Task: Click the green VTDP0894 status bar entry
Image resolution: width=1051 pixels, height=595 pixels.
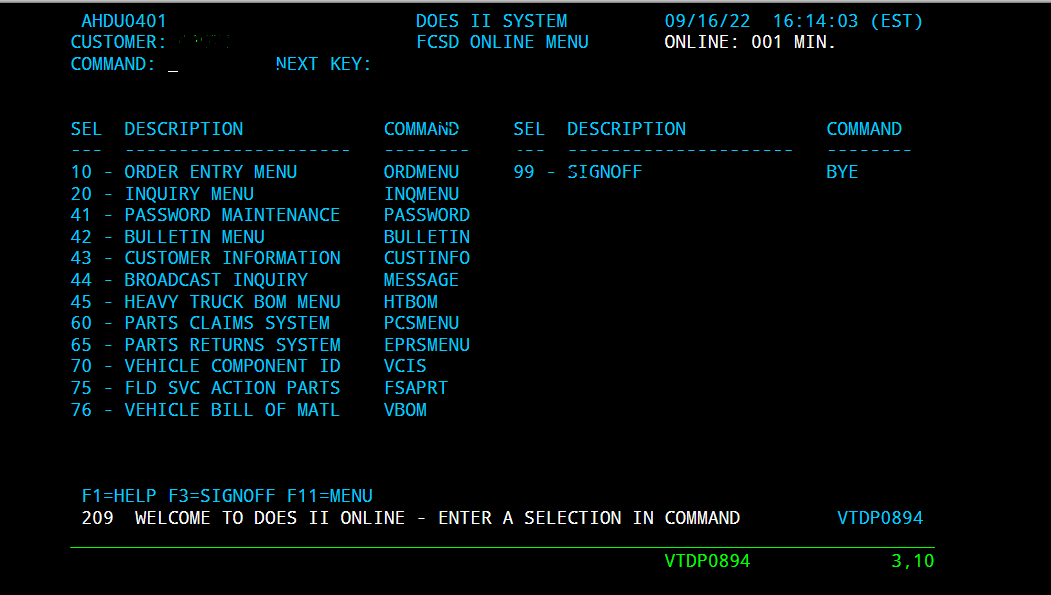Action: coord(707,561)
